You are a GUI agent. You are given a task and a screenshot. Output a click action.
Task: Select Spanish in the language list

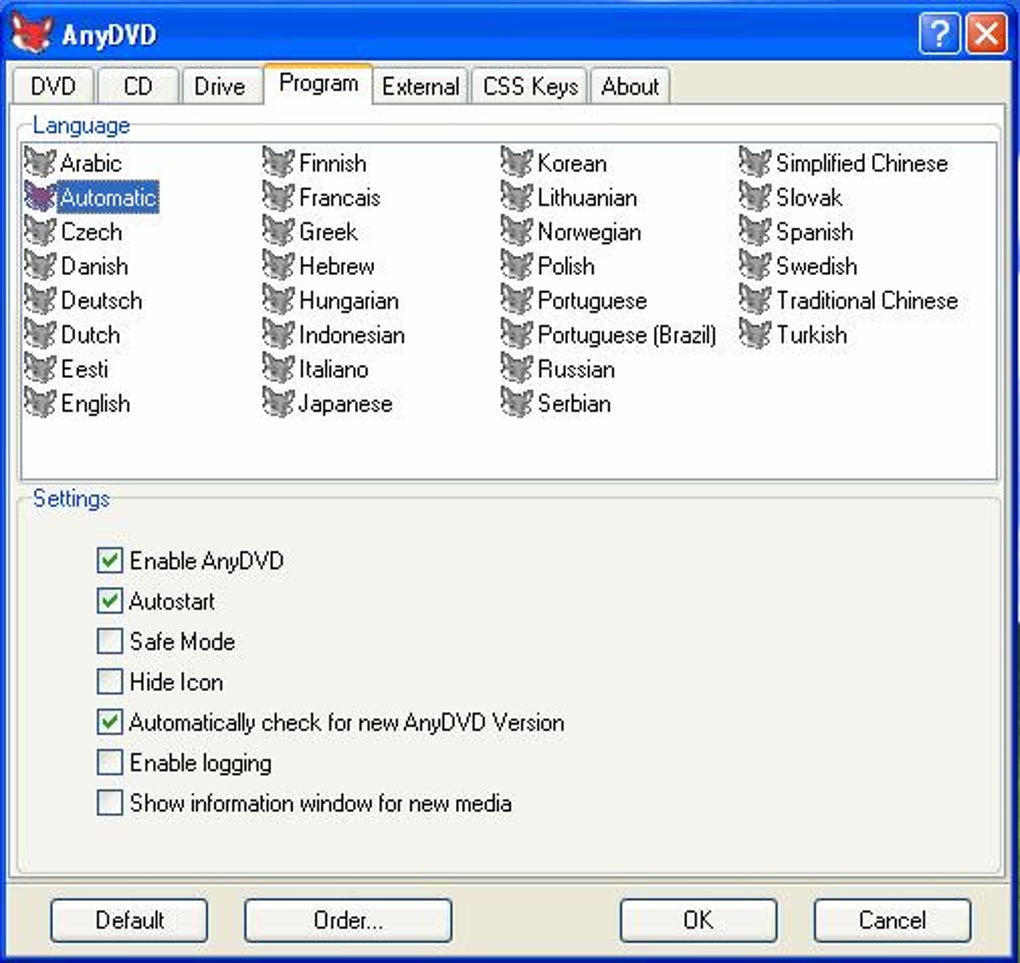click(814, 231)
